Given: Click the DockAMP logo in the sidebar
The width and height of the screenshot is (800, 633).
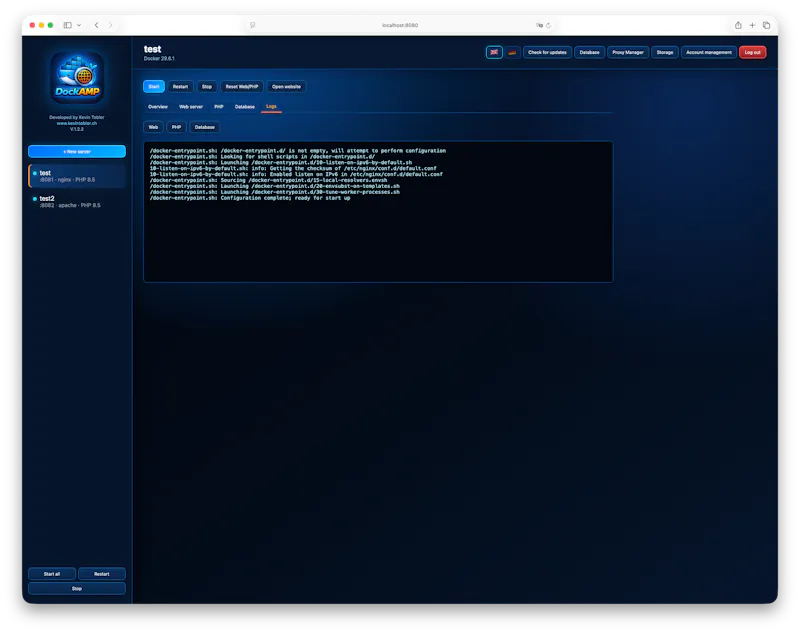Looking at the screenshot, I should (x=77, y=78).
